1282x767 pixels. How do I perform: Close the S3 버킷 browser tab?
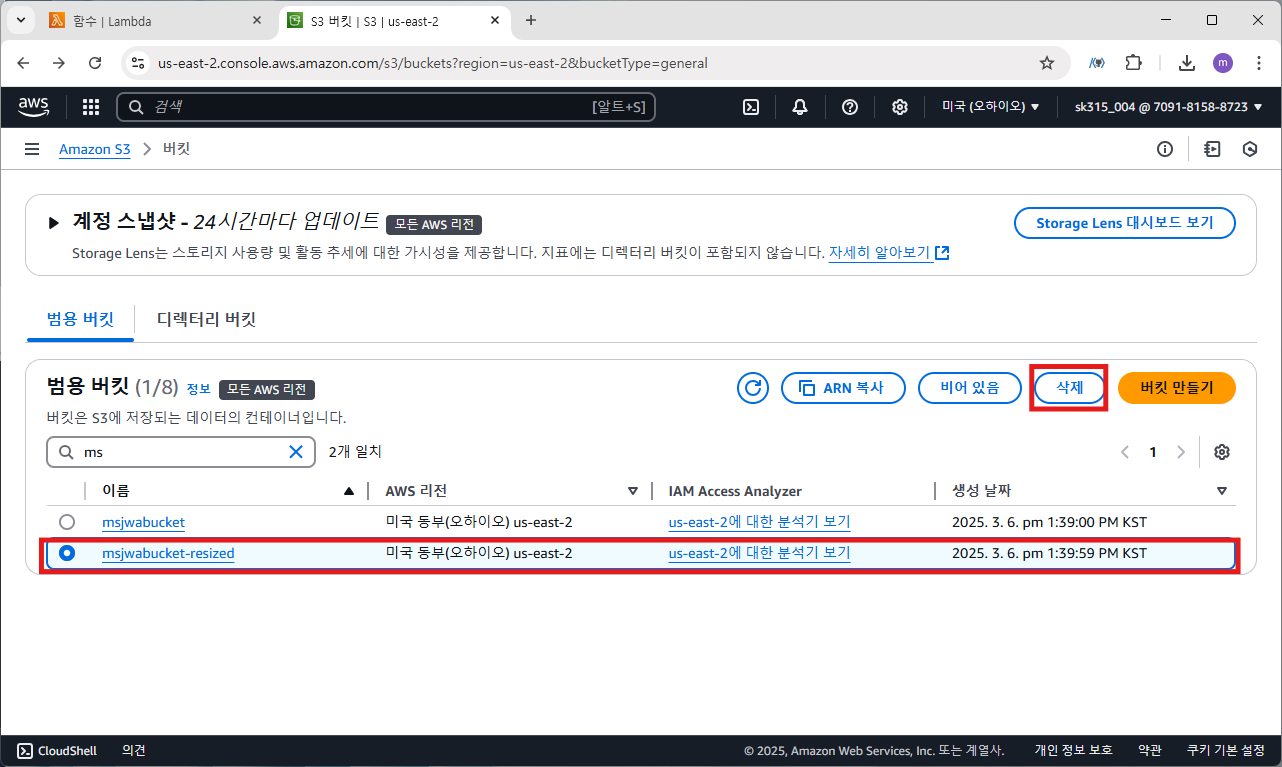[x=495, y=20]
